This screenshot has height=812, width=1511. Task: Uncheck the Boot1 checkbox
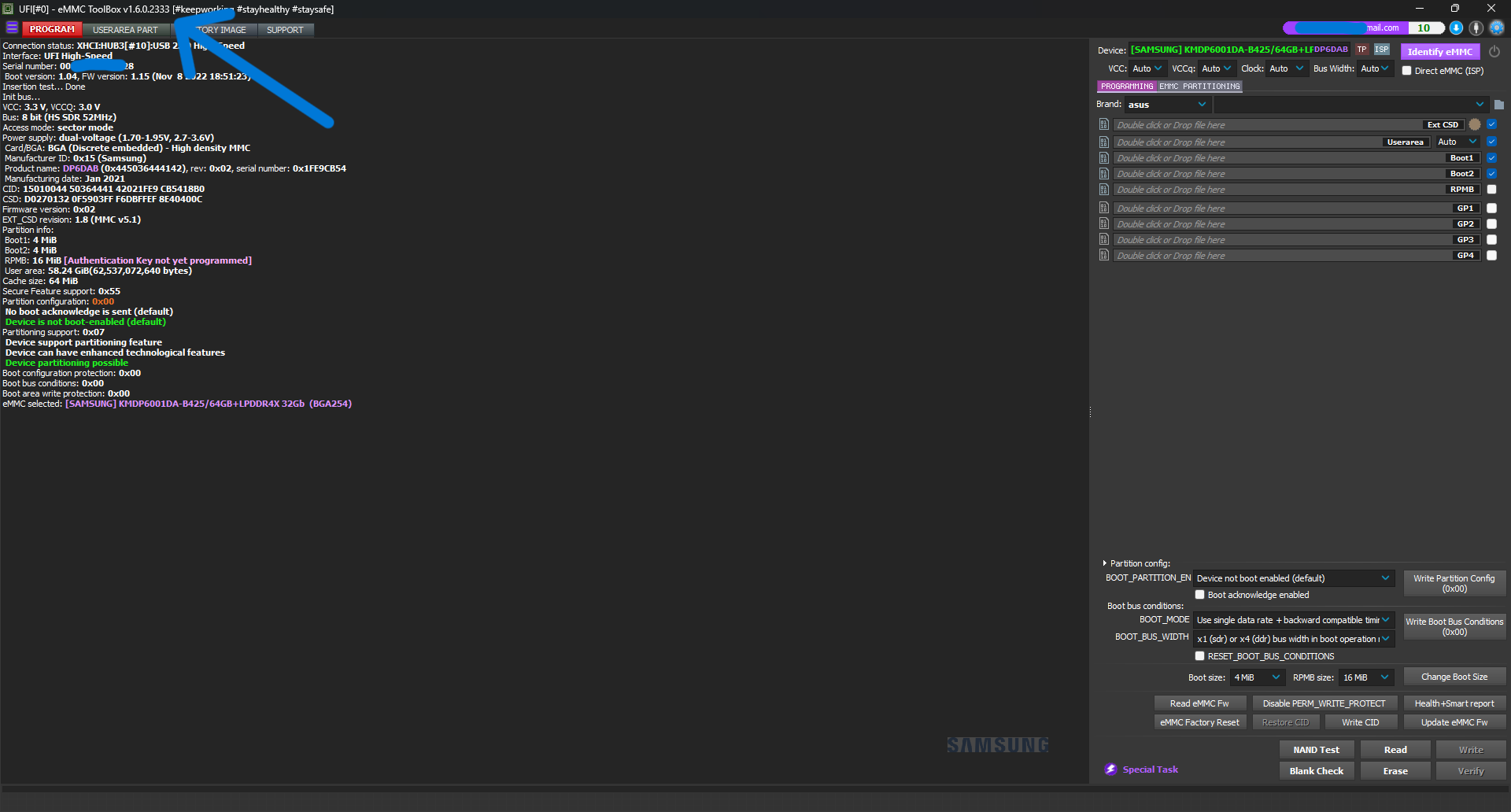[x=1491, y=157]
